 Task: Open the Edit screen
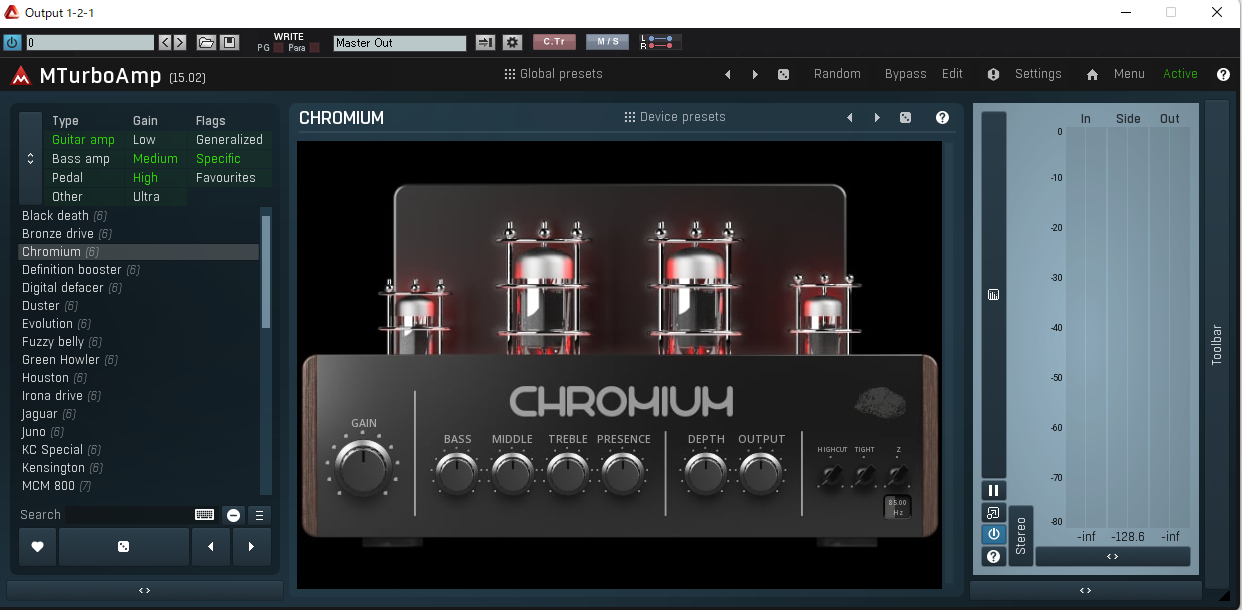953,74
